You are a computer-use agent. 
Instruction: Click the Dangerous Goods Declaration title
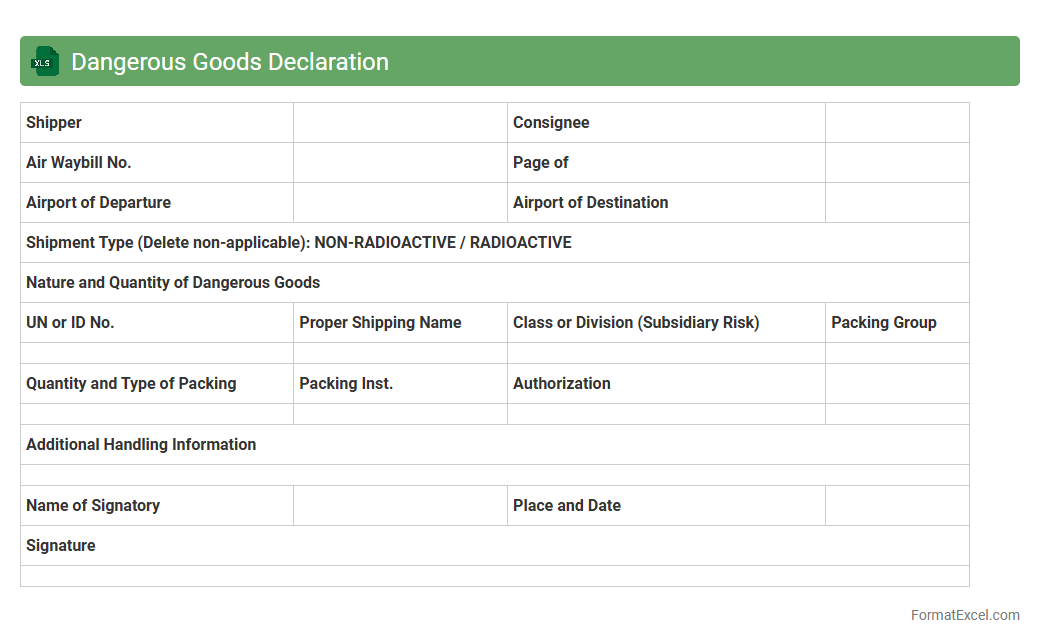tap(229, 62)
